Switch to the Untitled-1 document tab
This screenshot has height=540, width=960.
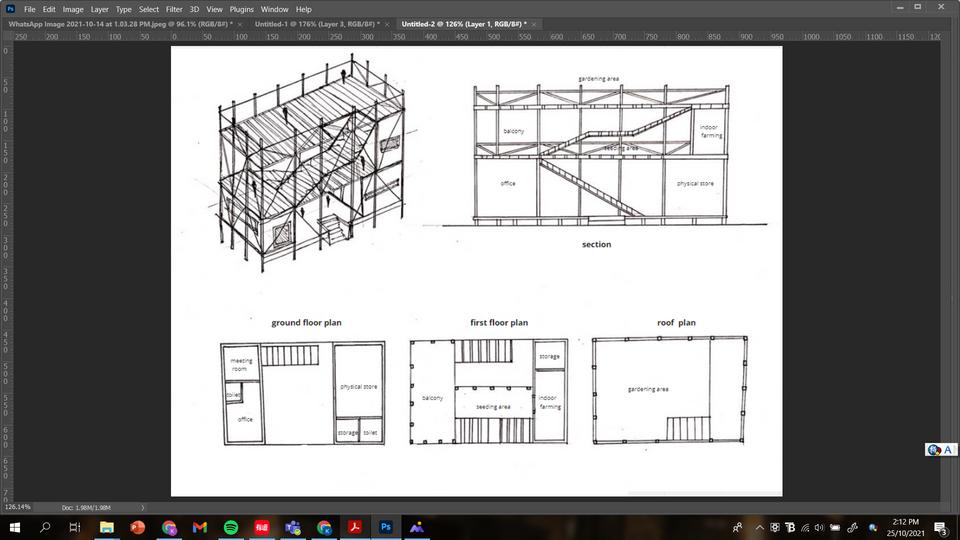[317, 24]
